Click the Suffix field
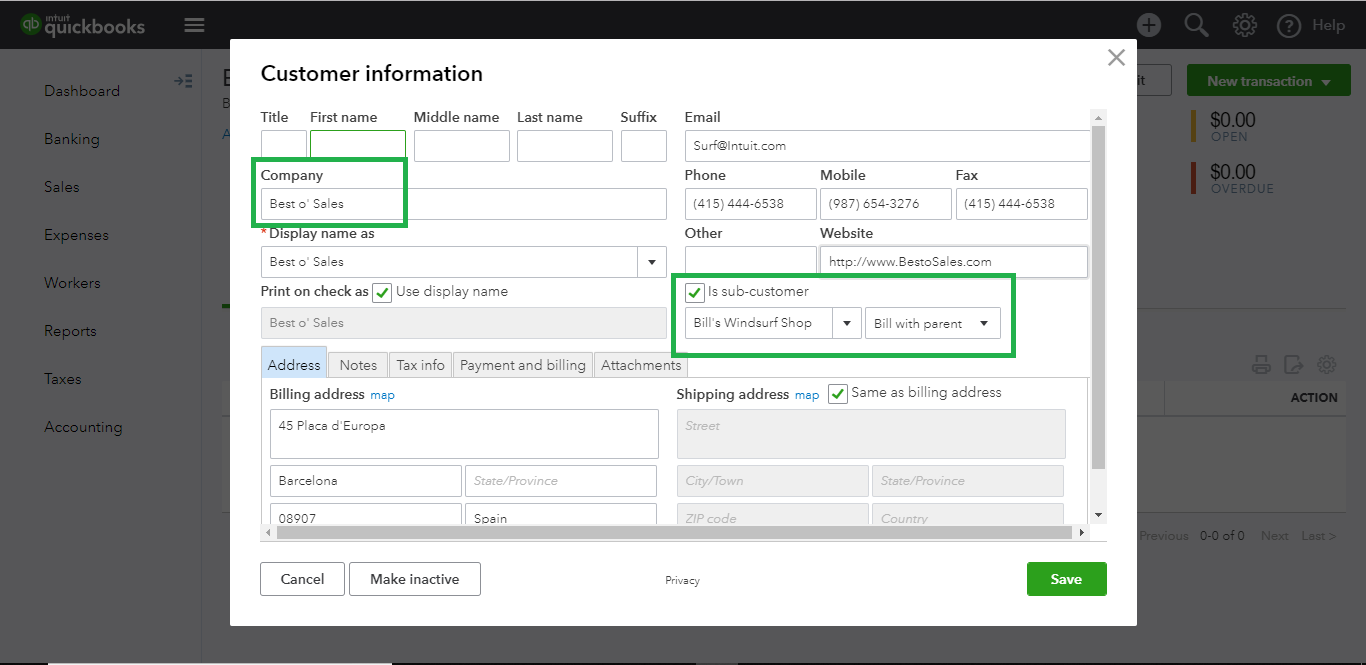 tap(644, 146)
